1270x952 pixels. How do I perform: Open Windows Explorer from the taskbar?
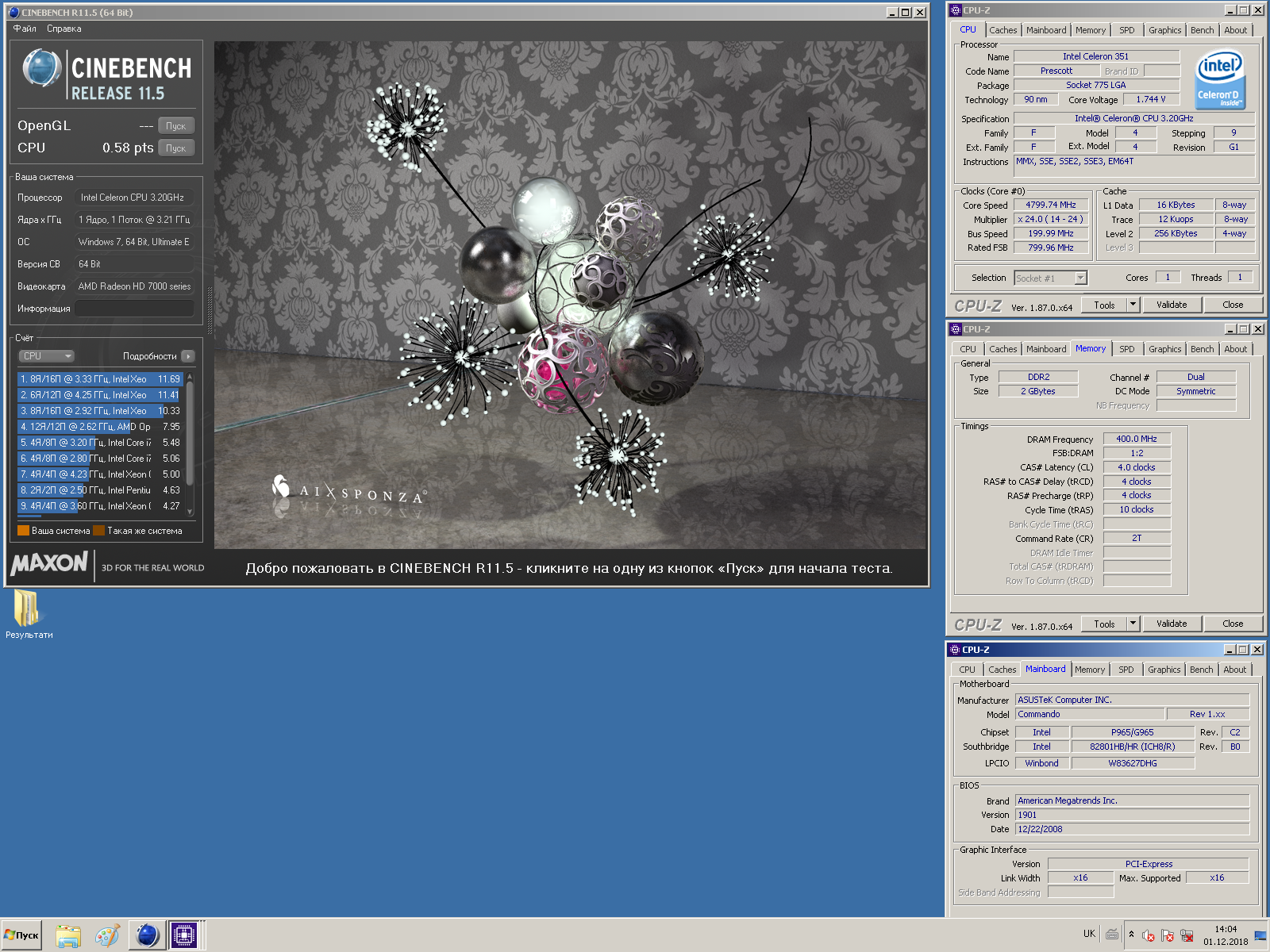point(68,936)
